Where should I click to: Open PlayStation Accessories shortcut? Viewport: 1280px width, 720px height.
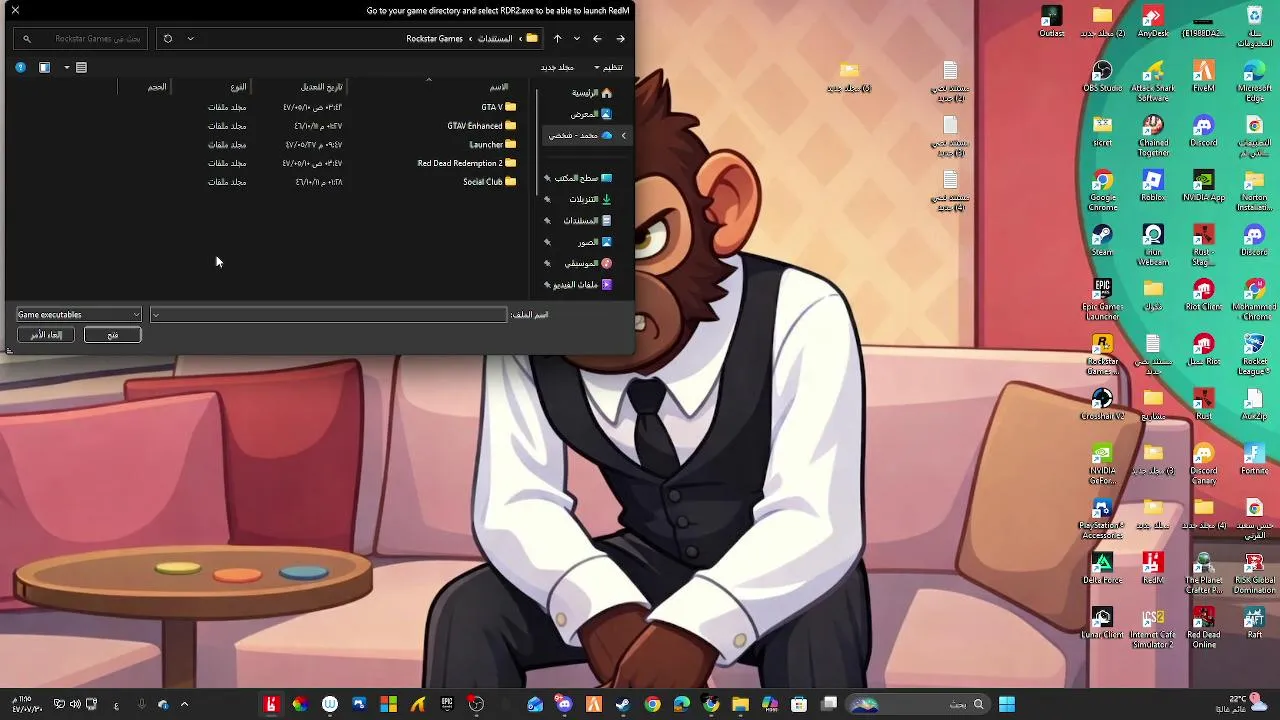1102,520
